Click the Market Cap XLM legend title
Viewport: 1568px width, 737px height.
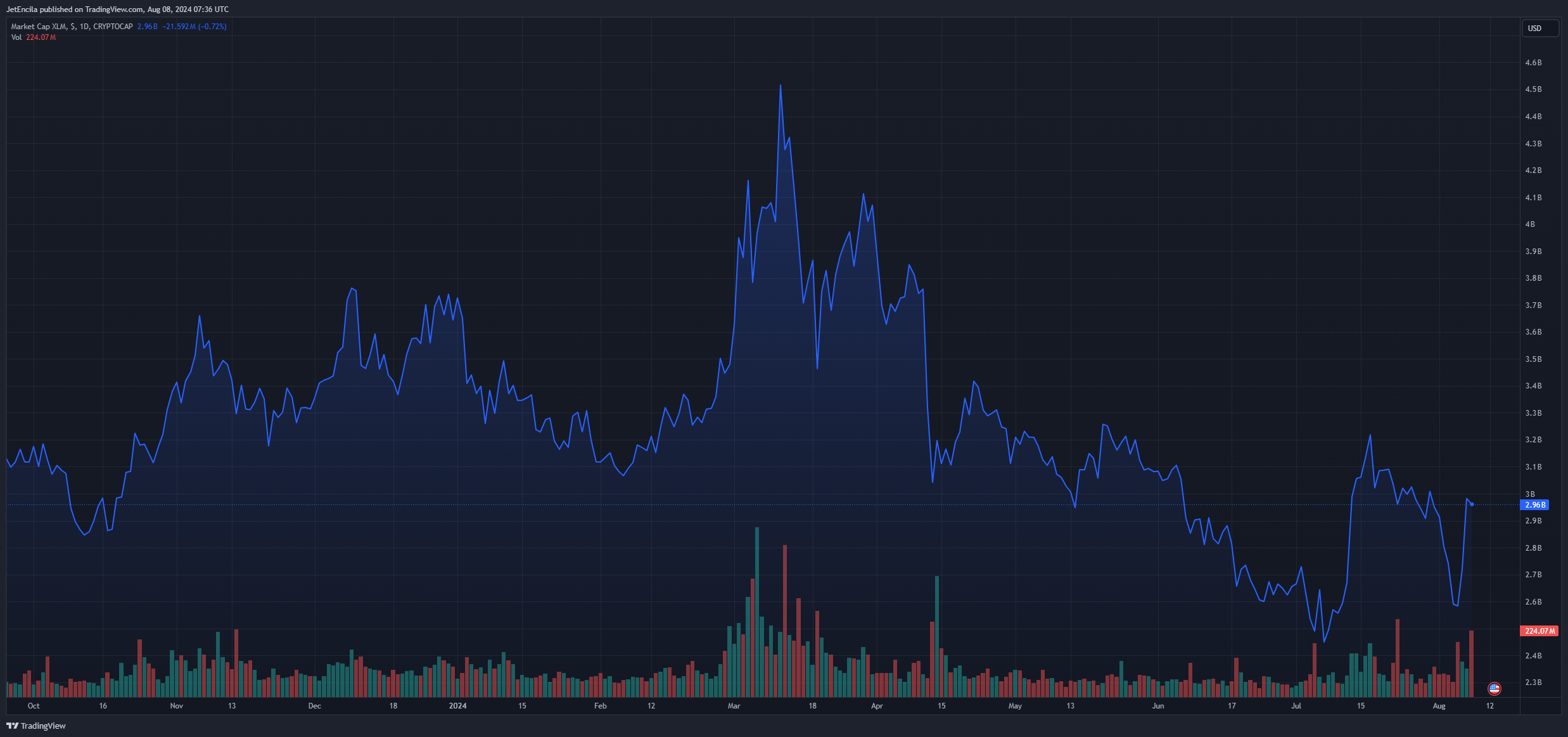click(39, 27)
